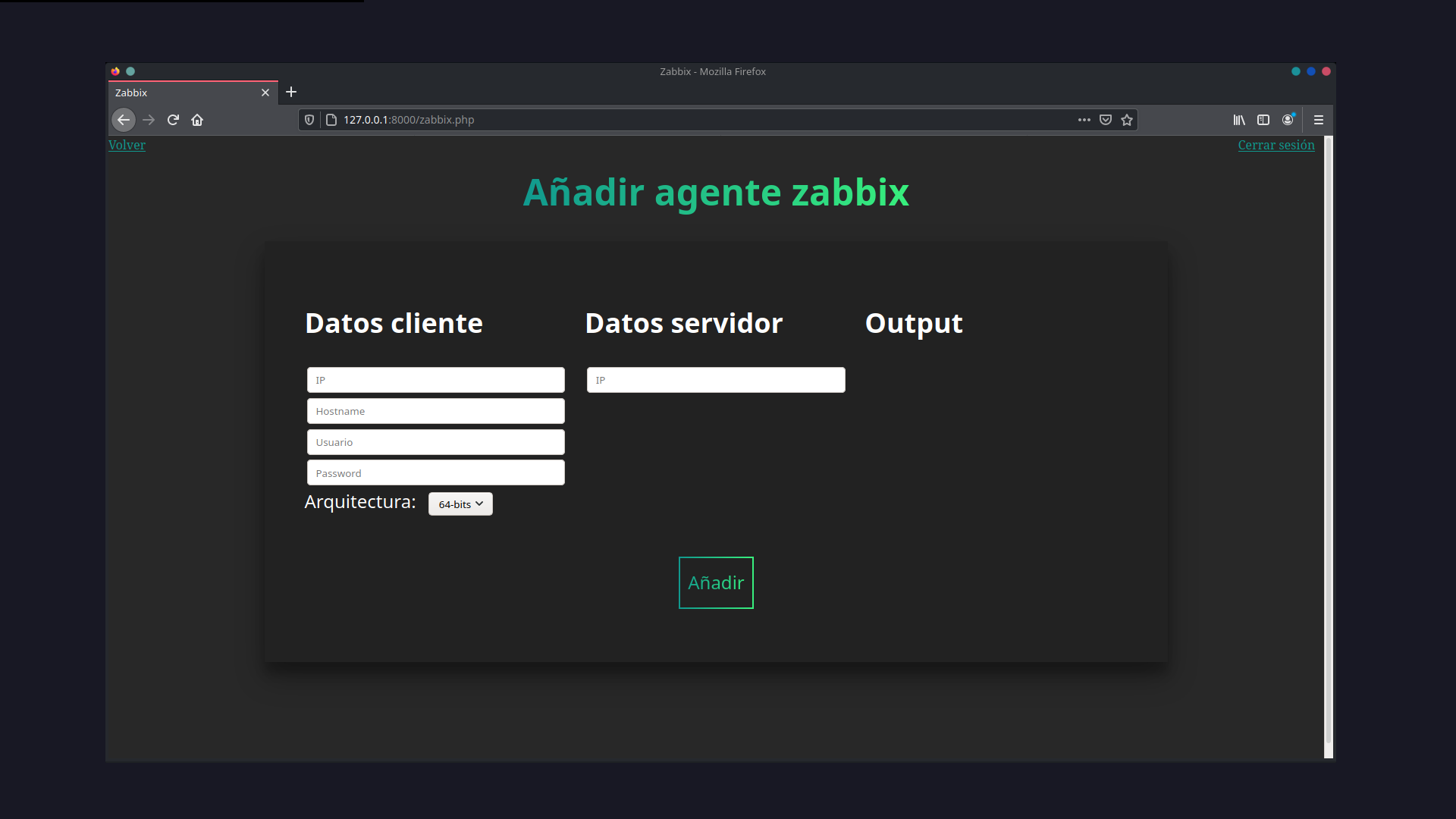This screenshot has height=819, width=1456.
Task: Open the tracking protection shield
Action: coord(309,120)
